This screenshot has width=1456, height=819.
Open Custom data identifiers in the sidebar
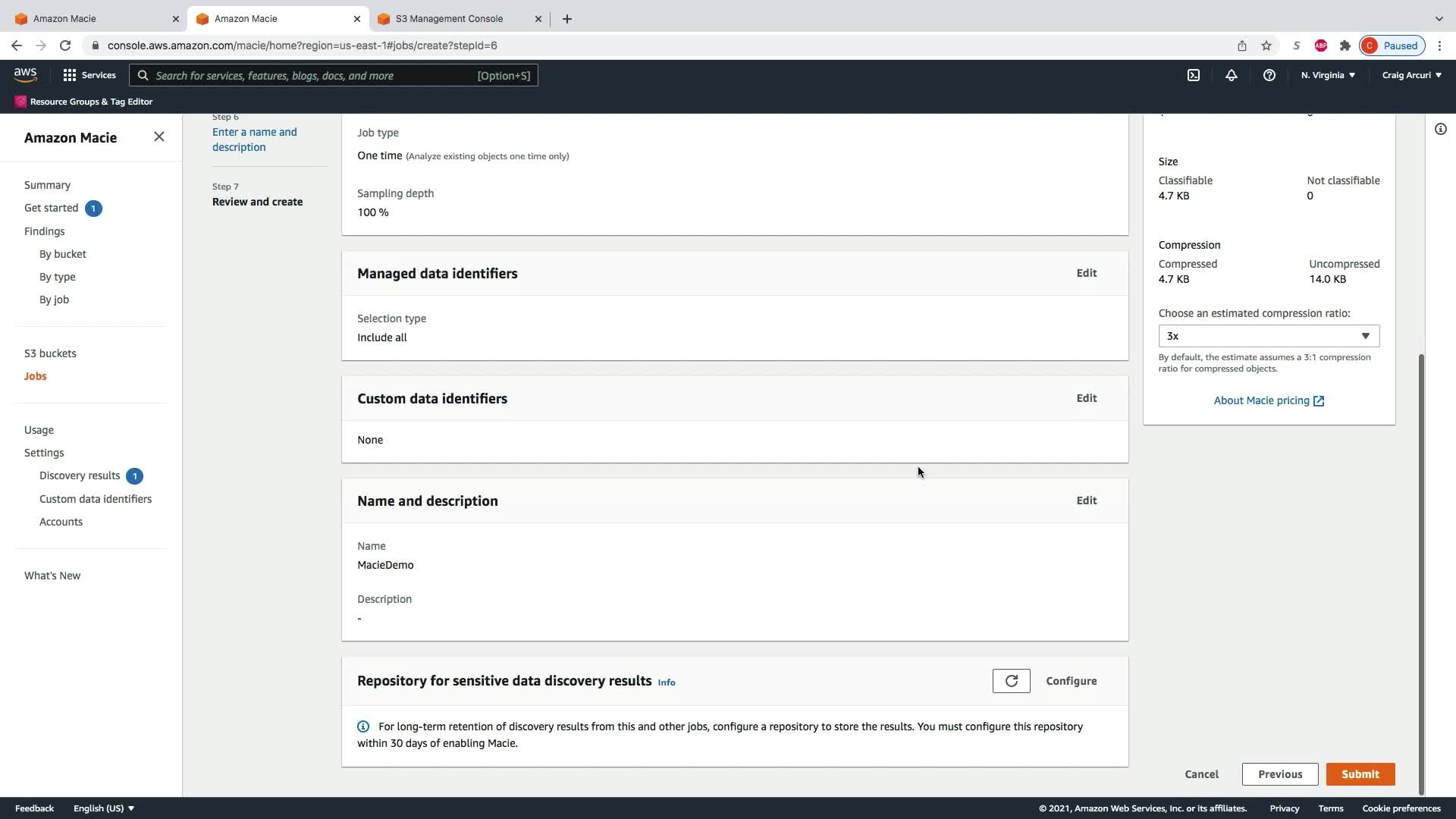pos(95,499)
